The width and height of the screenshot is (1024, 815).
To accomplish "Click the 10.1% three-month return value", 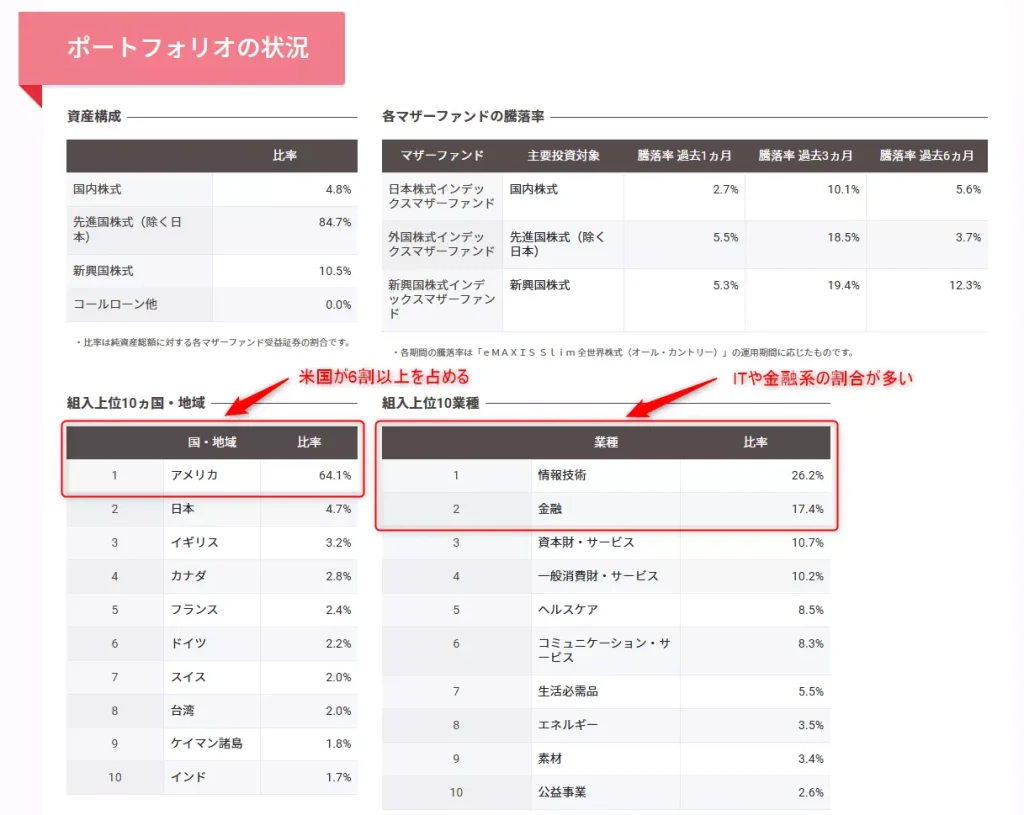I will 843,189.
